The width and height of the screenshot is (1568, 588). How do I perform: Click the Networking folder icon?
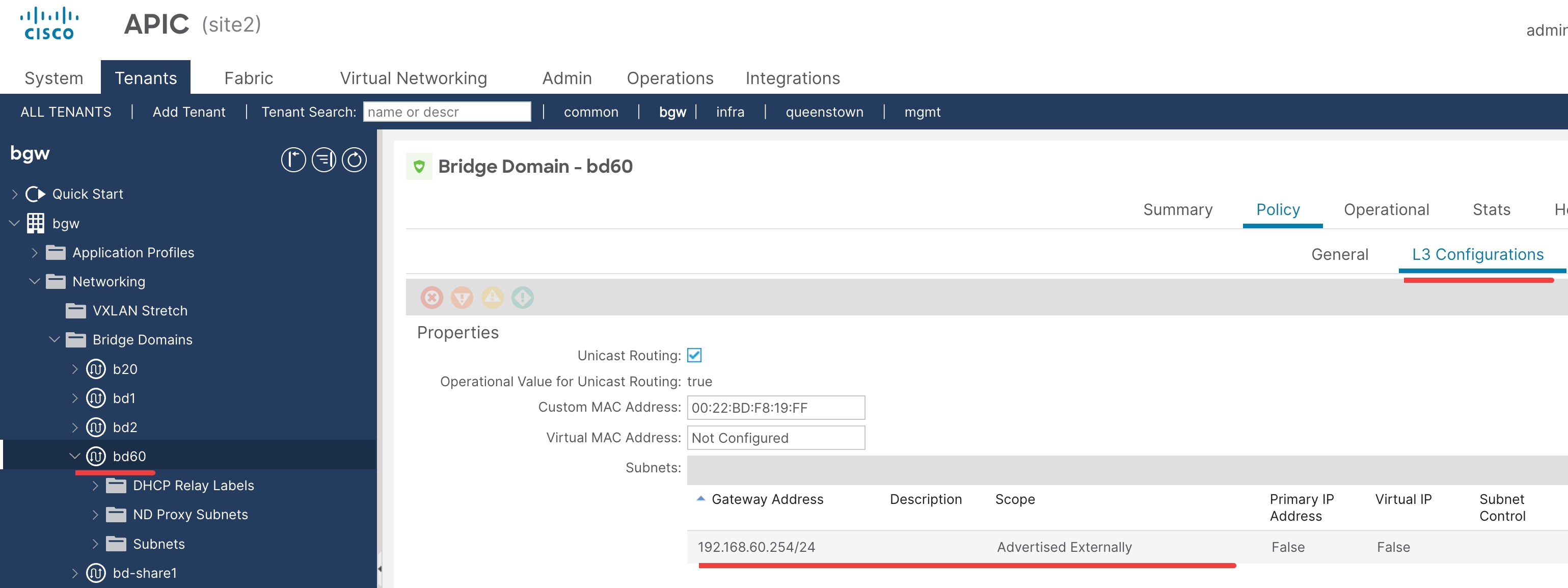[56, 282]
